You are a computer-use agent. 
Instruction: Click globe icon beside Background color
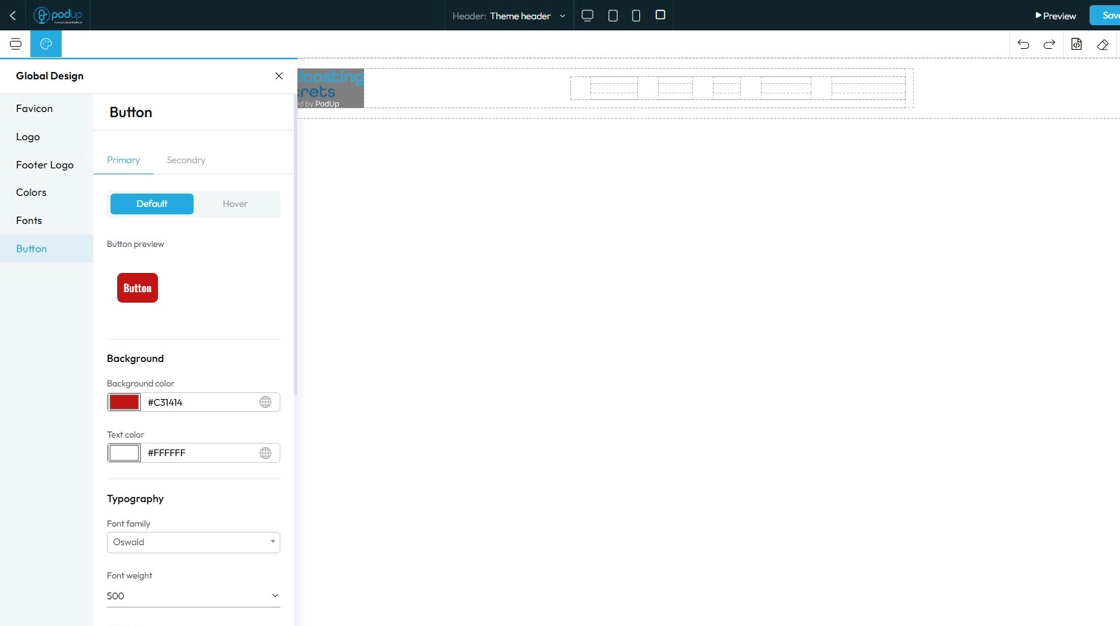click(265, 402)
